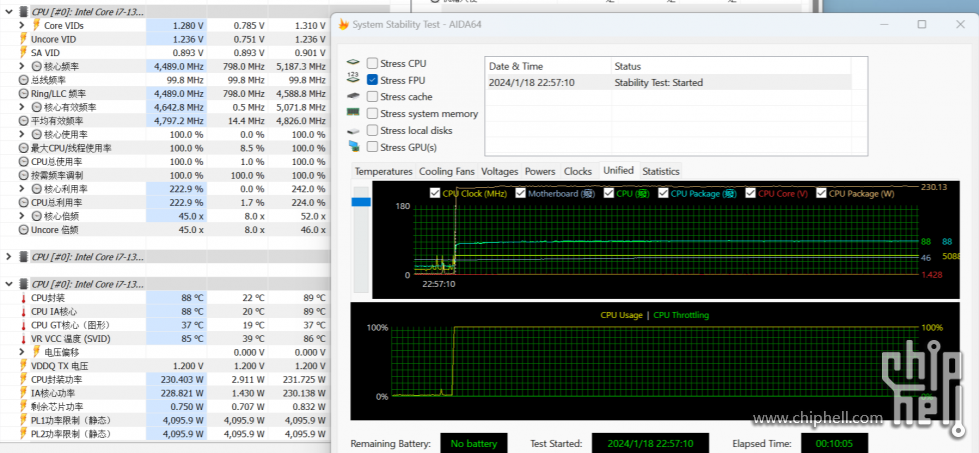979x453 pixels.
Task: Click the RAM icon beside Stress system memory
Action: click(353, 112)
